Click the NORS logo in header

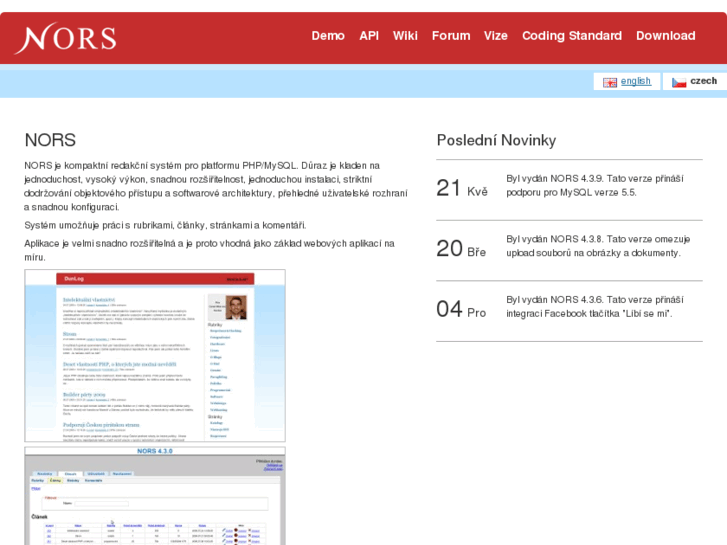[65, 38]
